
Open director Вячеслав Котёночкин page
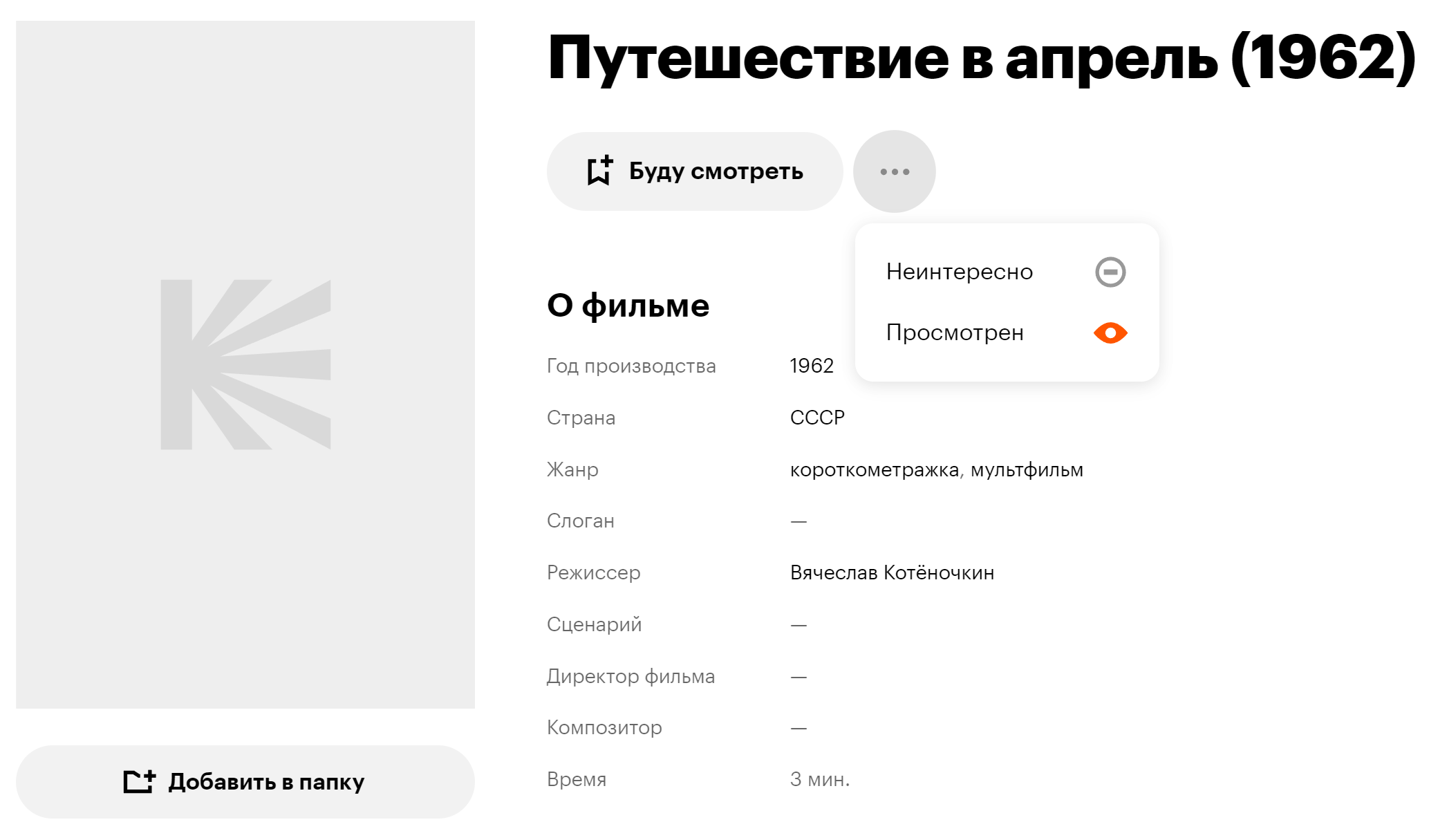pyautogui.click(x=892, y=573)
